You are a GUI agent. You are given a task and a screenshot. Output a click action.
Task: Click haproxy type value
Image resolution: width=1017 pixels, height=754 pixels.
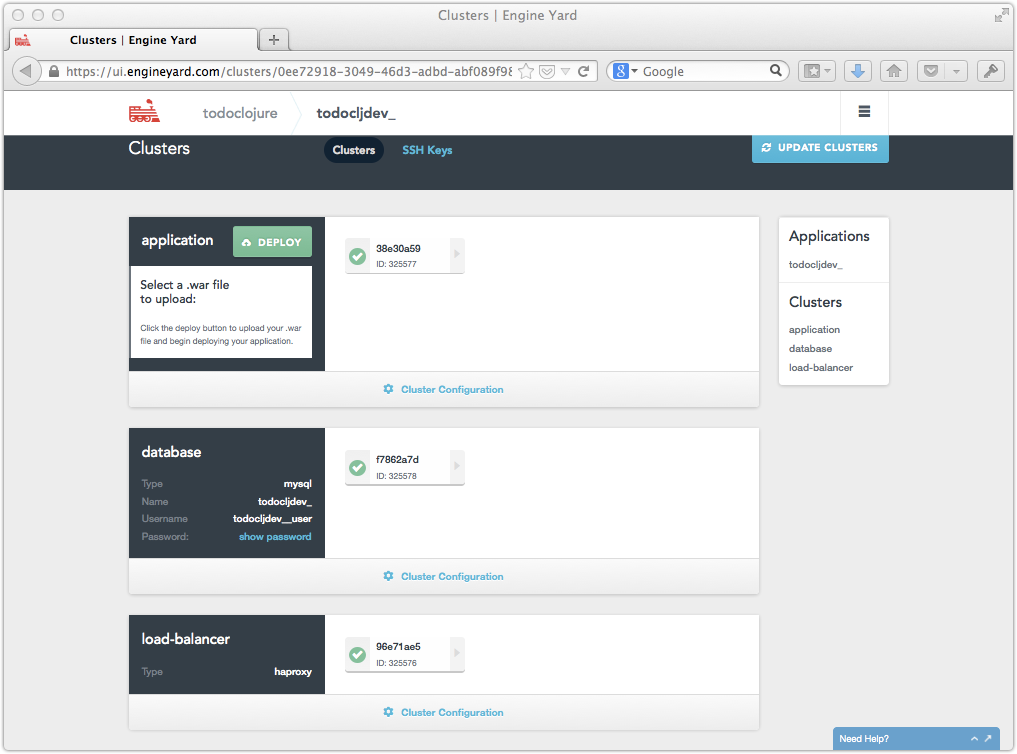tap(293, 671)
